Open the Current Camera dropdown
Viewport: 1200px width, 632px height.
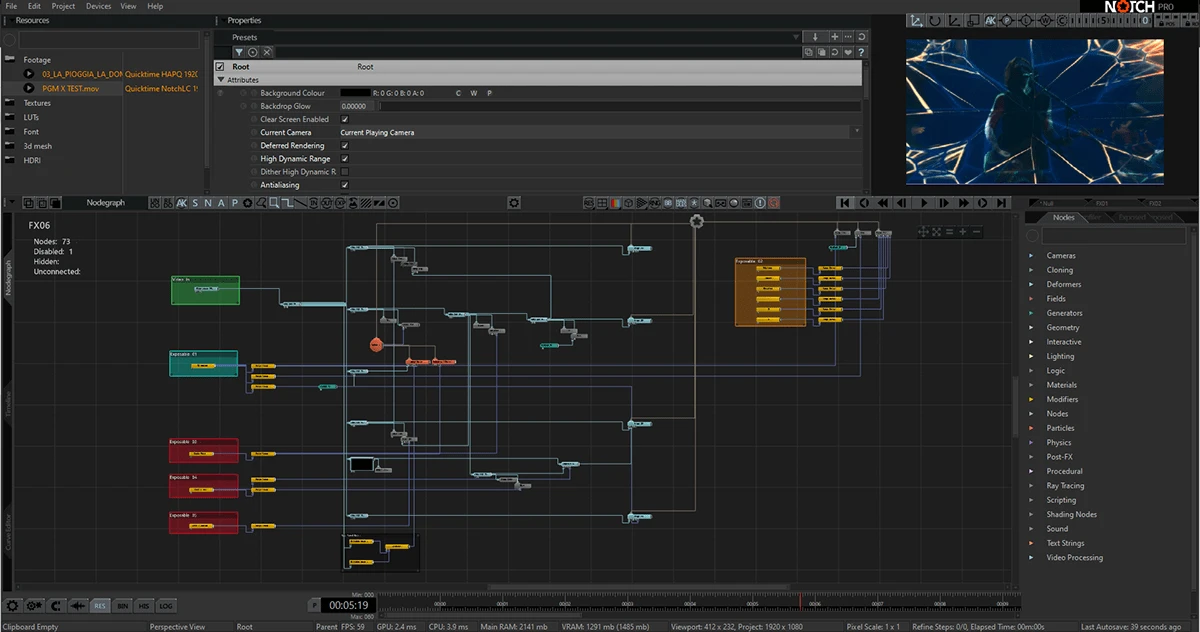click(x=599, y=132)
